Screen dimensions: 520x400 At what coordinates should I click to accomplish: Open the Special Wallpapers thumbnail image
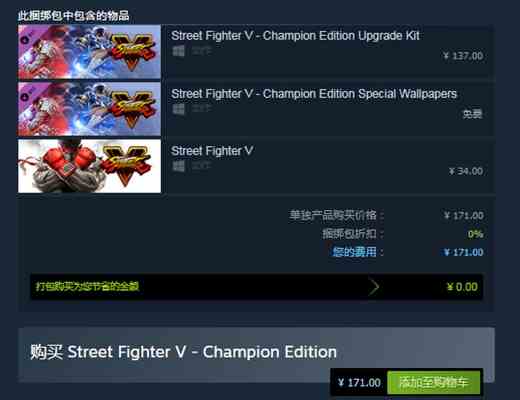[89, 109]
